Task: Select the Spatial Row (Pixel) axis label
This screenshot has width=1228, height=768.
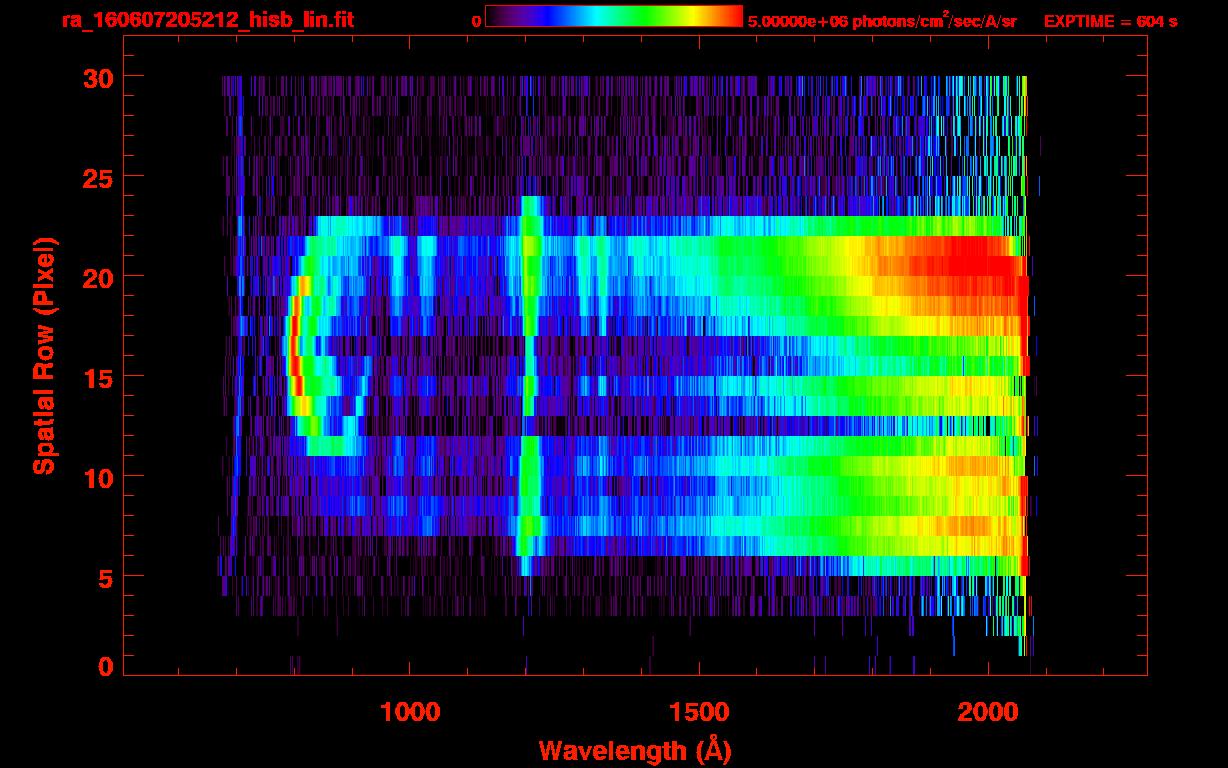Action: [43, 355]
